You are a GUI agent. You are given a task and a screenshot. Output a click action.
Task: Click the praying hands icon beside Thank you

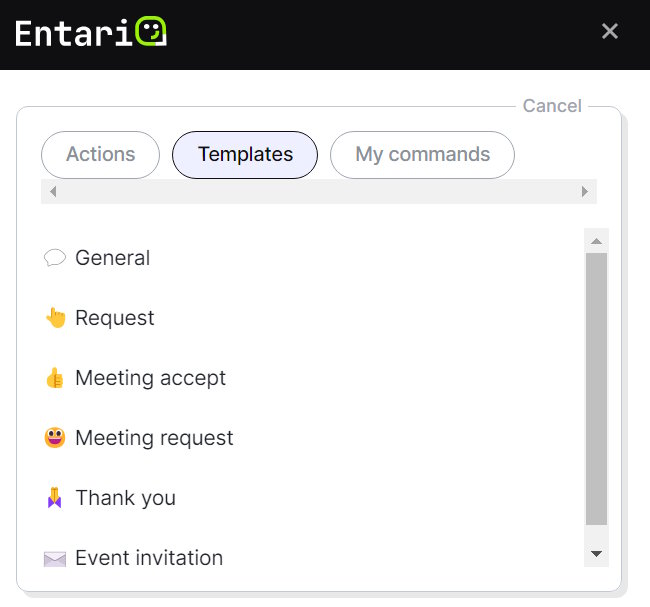(54, 498)
